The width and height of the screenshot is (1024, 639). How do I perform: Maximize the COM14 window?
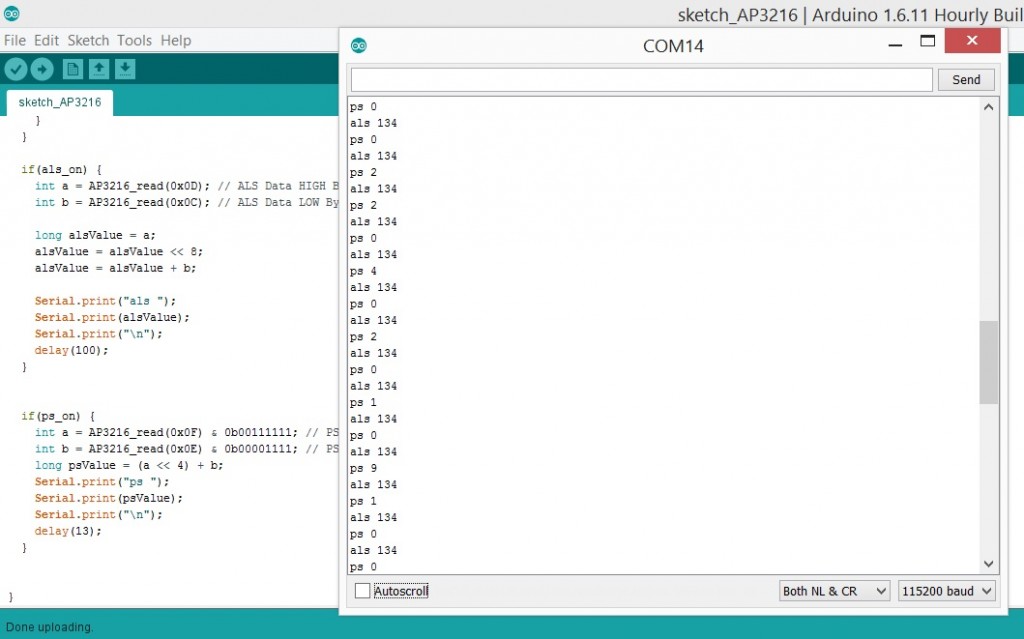pyautogui.click(x=927, y=41)
